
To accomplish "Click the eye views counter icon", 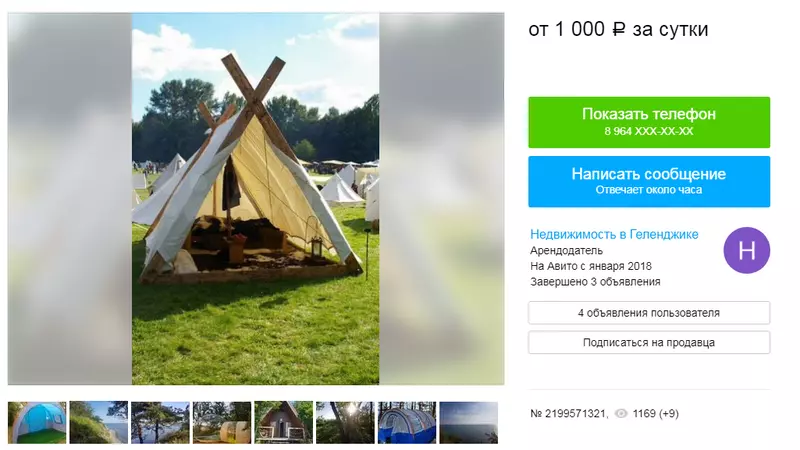I will pyautogui.click(x=621, y=414).
